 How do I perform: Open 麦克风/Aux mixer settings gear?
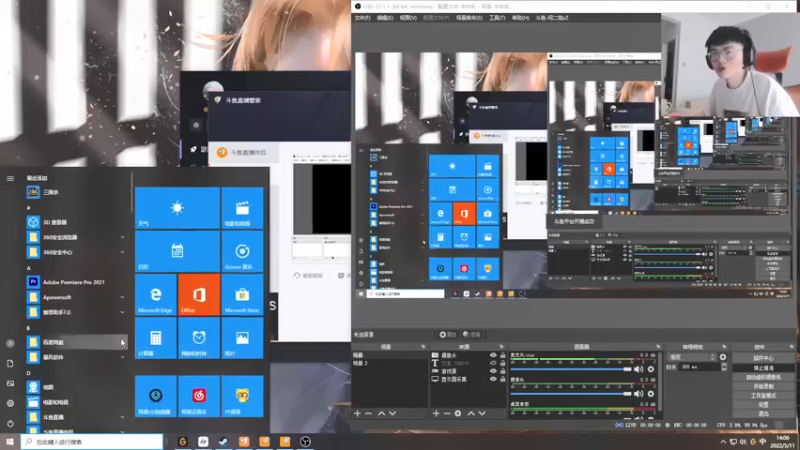coord(651,369)
